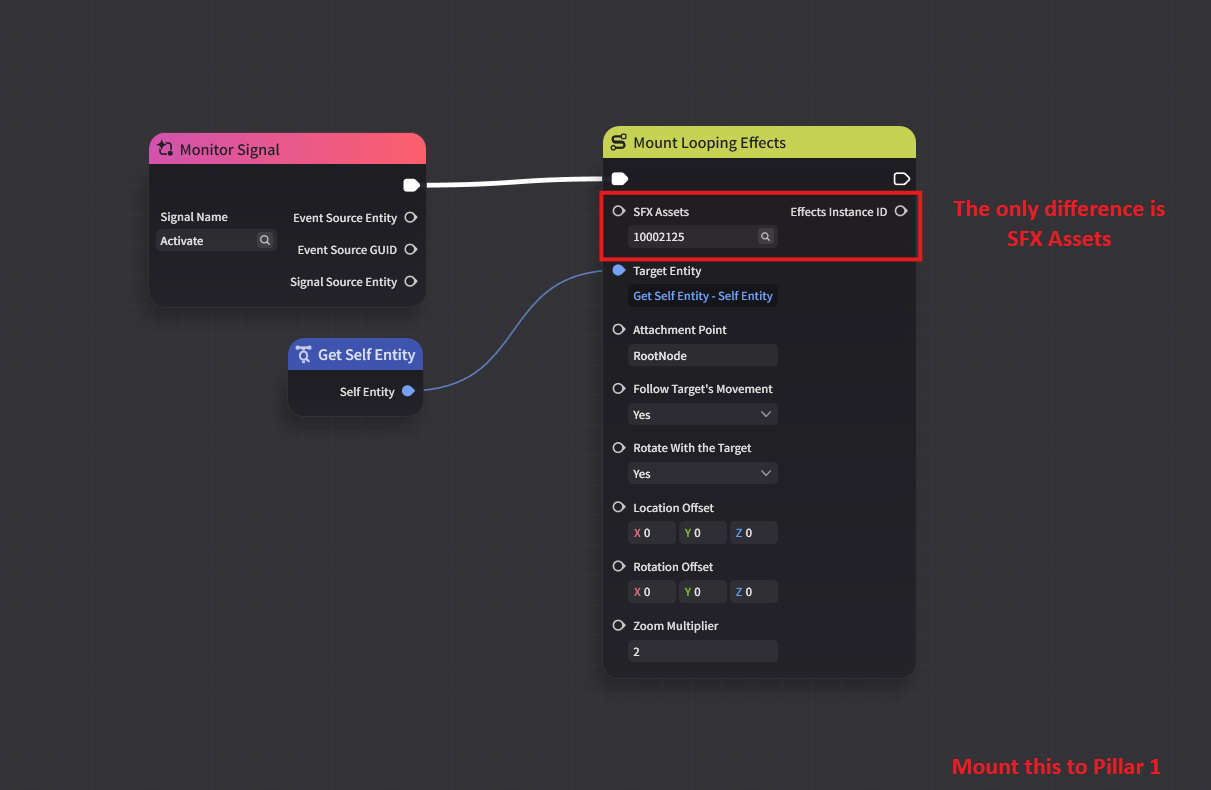The height and width of the screenshot is (790, 1211).
Task: Click the Target Entity input pin
Action: [x=619, y=270]
